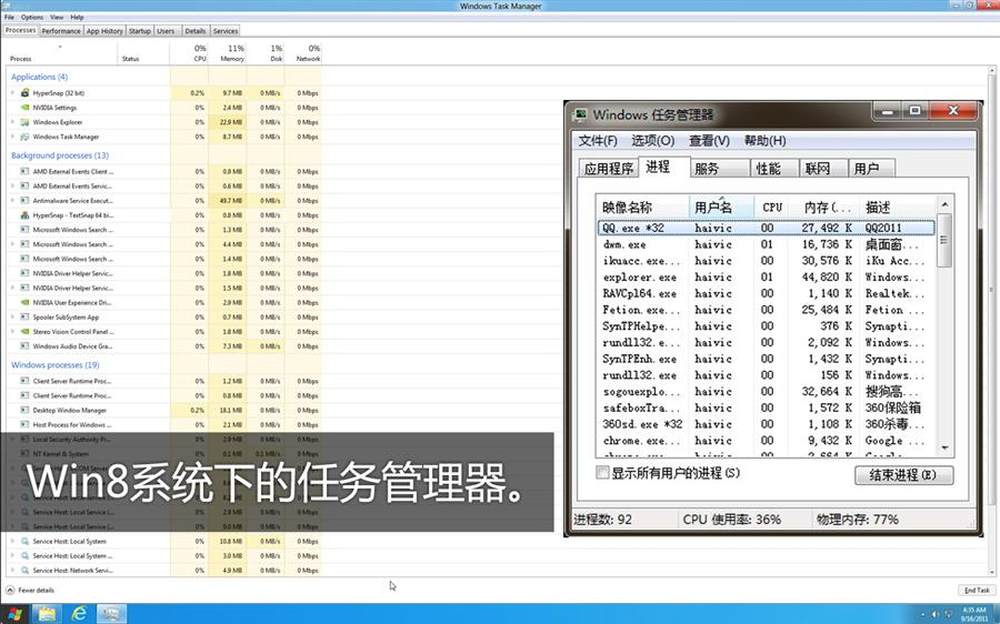Select the SynTPEnh.exe process row
This screenshot has width=1000, height=624.
(767, 359)
